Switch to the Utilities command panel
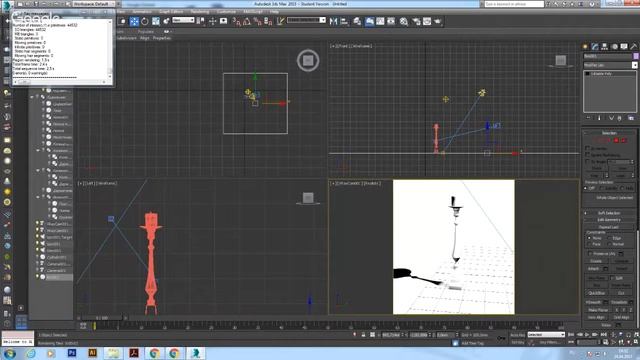The image size is (640, 360). [634, 47]
